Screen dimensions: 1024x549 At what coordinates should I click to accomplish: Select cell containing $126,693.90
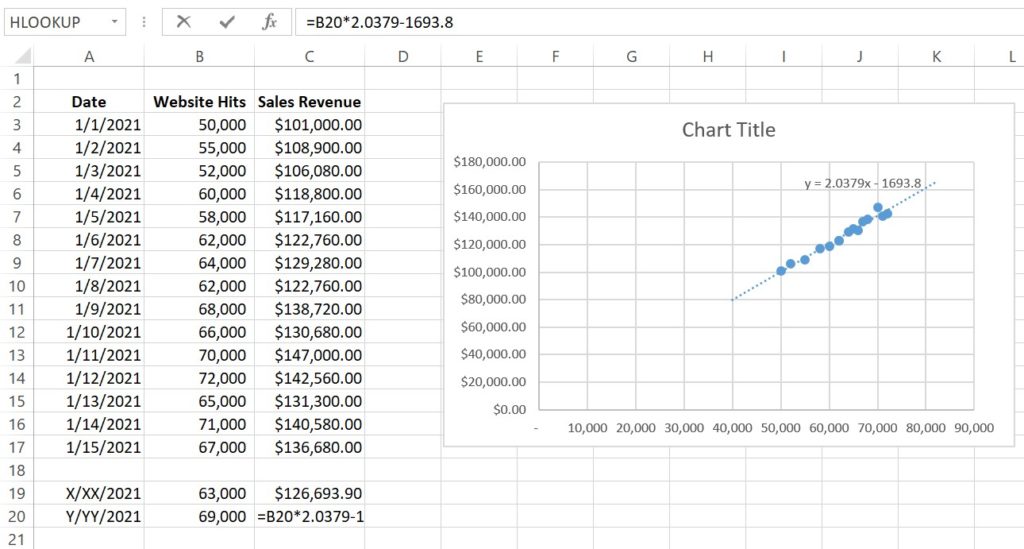click(309, 493)
